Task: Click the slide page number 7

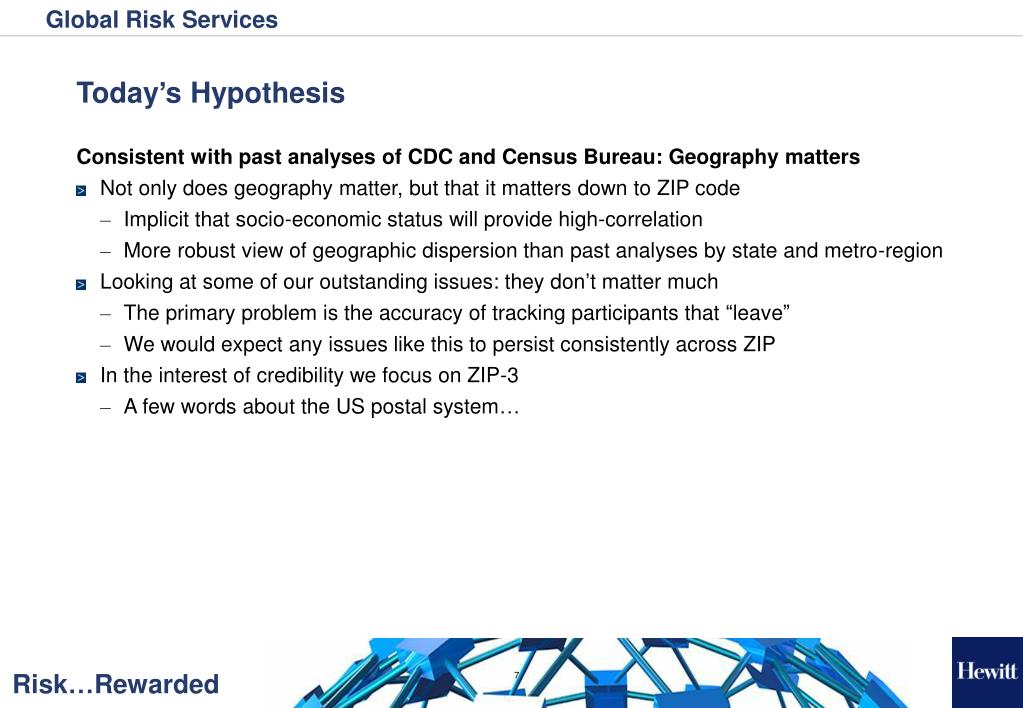Action: click(516, 675)
